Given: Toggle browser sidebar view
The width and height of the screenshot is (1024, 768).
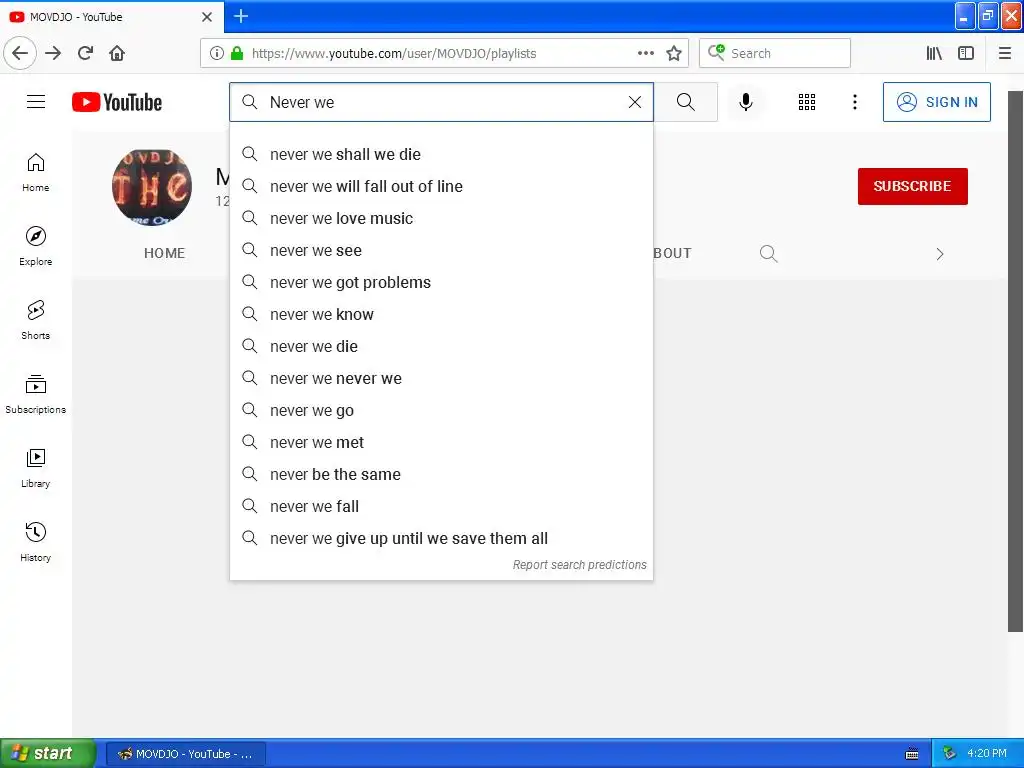Looking at the screenshot, I should (x=966, y=53).
